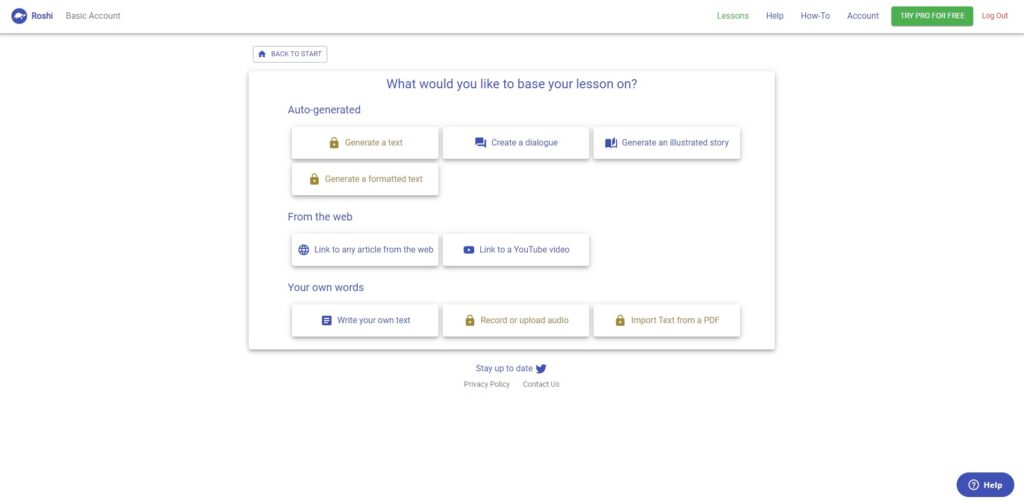The image size is (1024, 504).
Task: Open the Lessons menu item
Action: (x=733, y=16)
